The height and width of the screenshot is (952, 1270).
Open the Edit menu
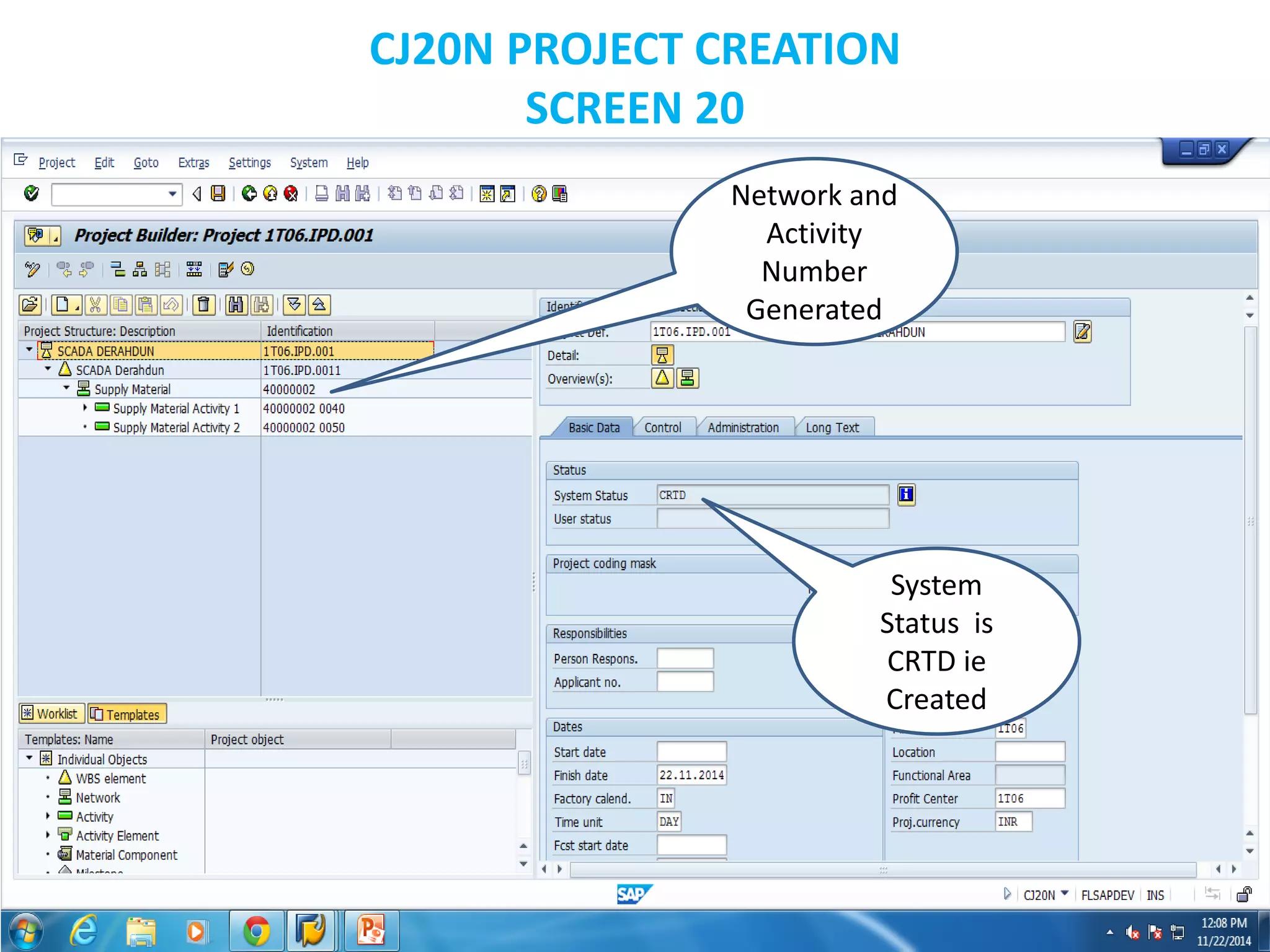point(104,162)
